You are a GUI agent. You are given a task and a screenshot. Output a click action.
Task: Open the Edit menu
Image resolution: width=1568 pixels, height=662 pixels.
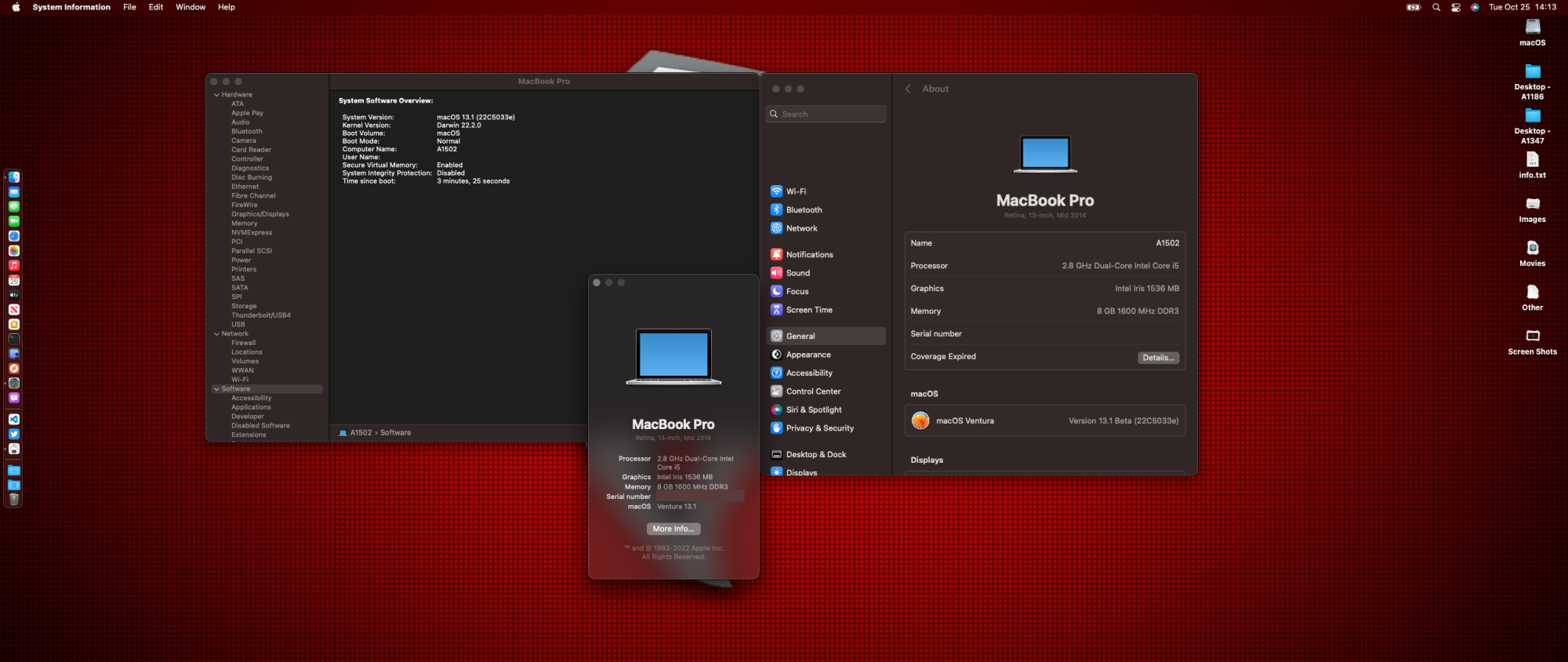(156, 7)
